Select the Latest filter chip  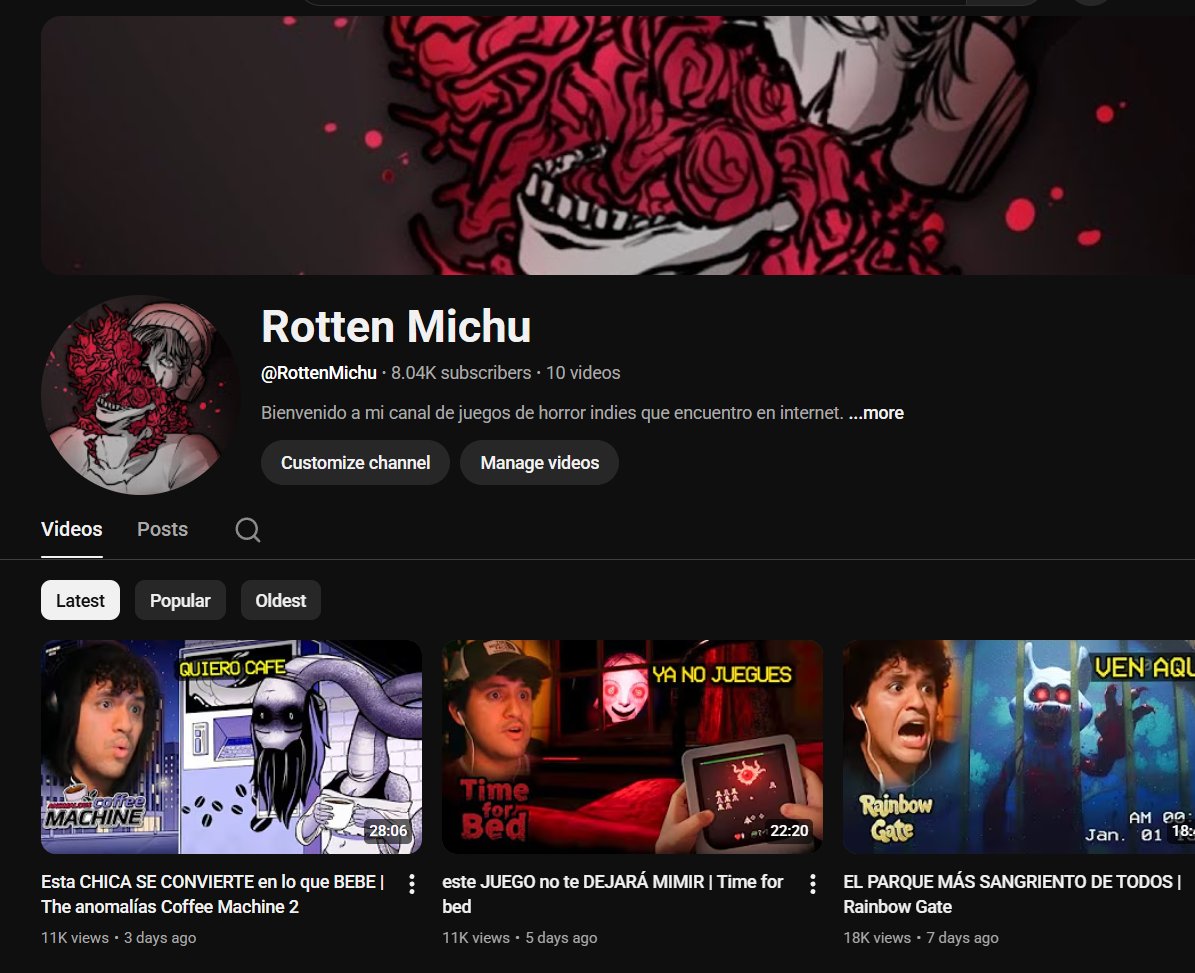(80, 600)
